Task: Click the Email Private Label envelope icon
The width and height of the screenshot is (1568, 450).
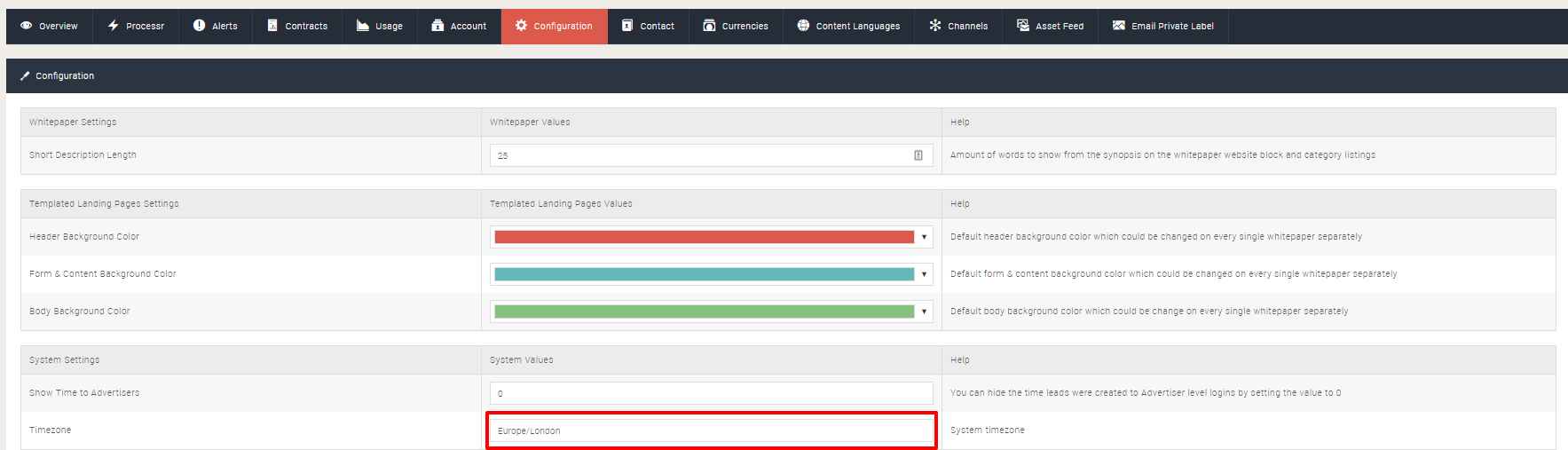Action: click(x=1119, y=26)
